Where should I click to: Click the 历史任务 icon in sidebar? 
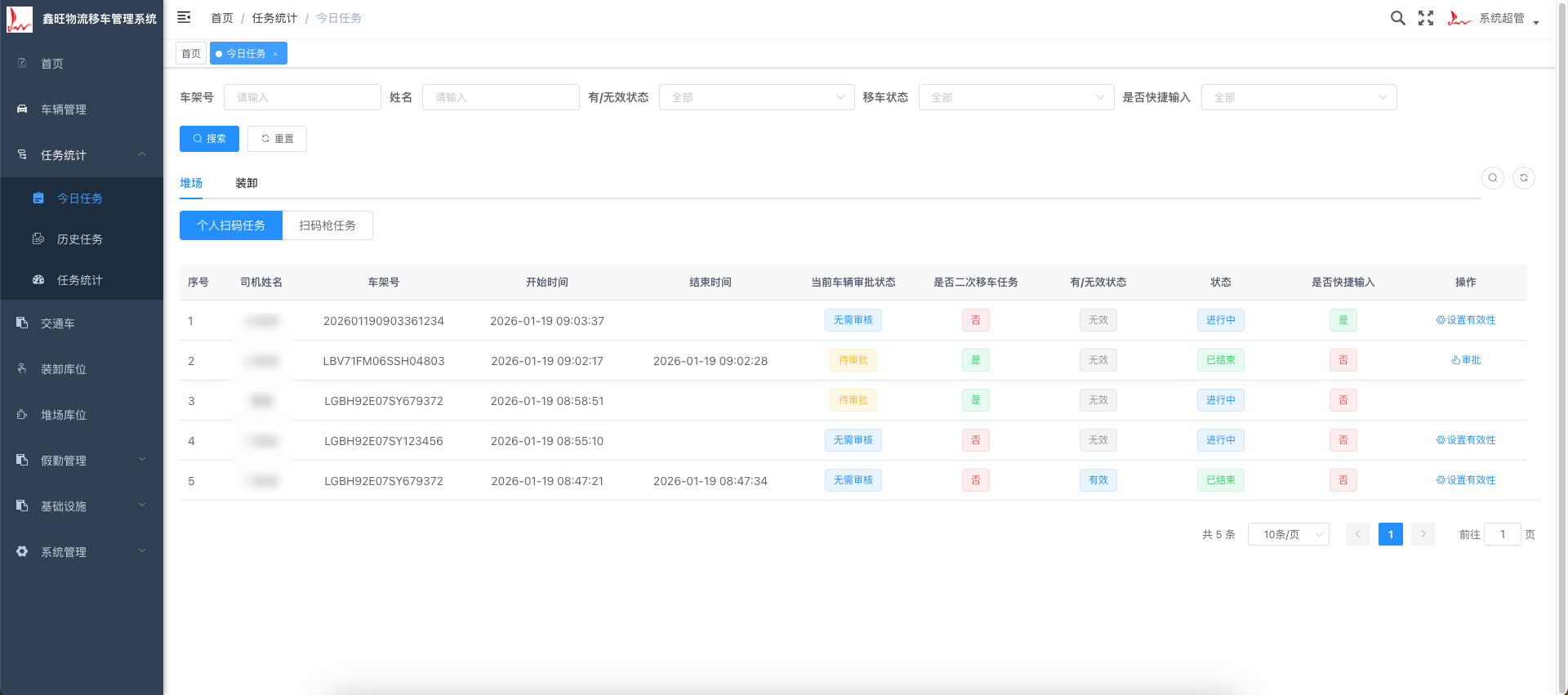(38, 238)
